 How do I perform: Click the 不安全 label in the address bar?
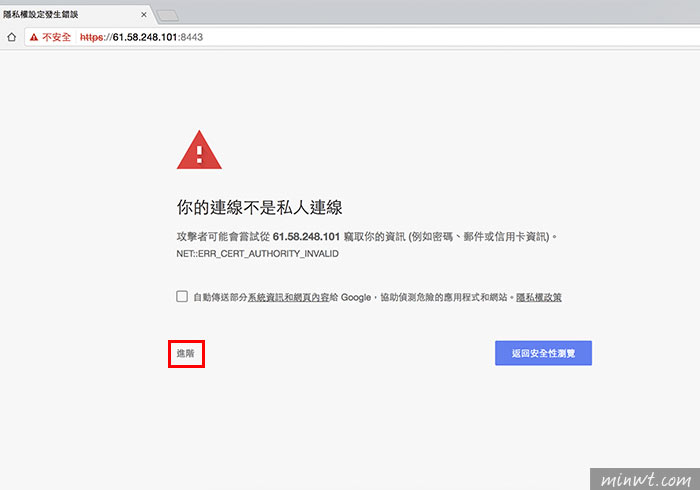(56, 37)
